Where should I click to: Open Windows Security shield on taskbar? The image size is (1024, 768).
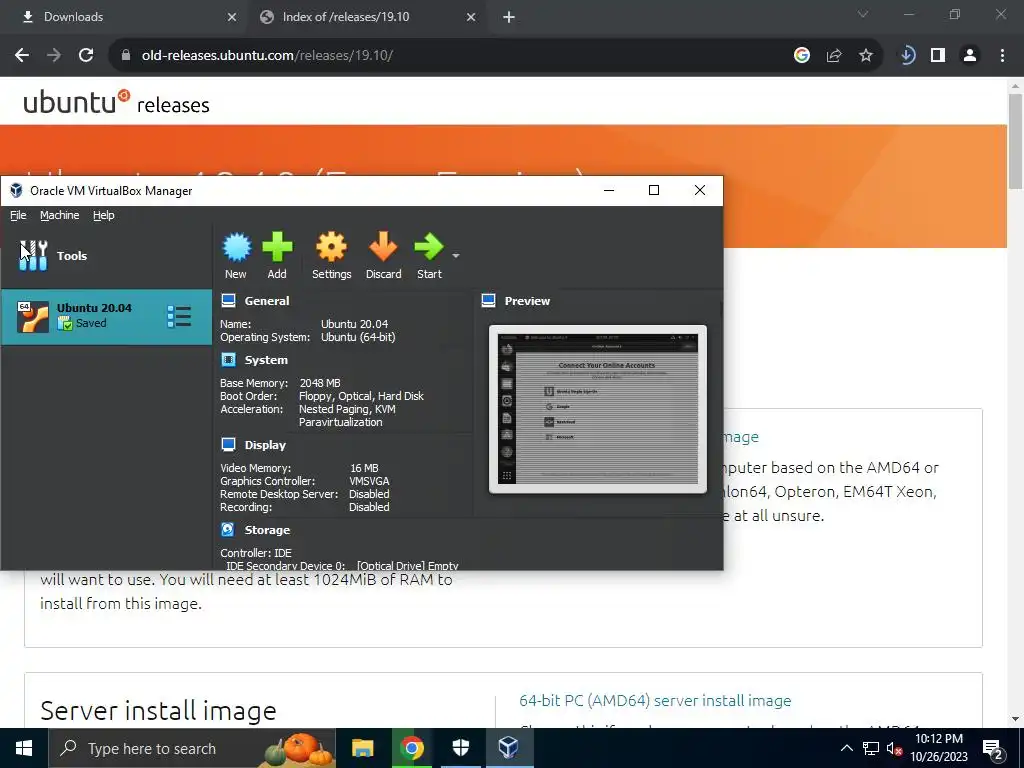click(x=460, y=748)
